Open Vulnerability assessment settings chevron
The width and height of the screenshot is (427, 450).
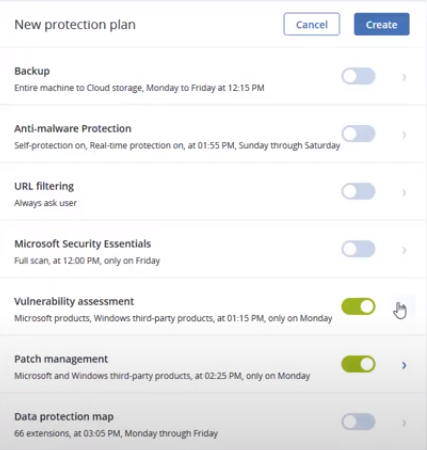point(404,307)
